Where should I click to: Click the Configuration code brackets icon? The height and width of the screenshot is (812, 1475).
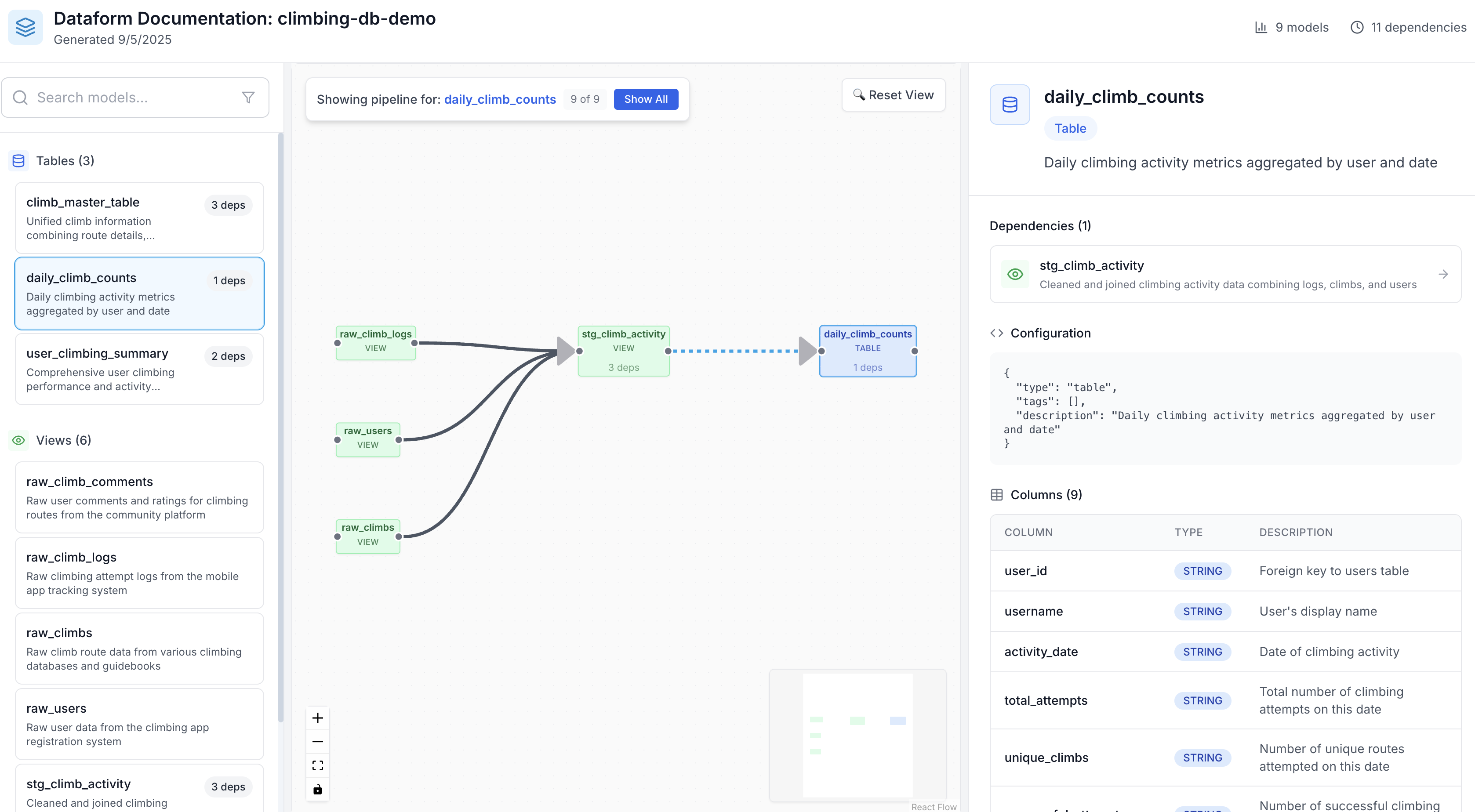coord(996,333)
